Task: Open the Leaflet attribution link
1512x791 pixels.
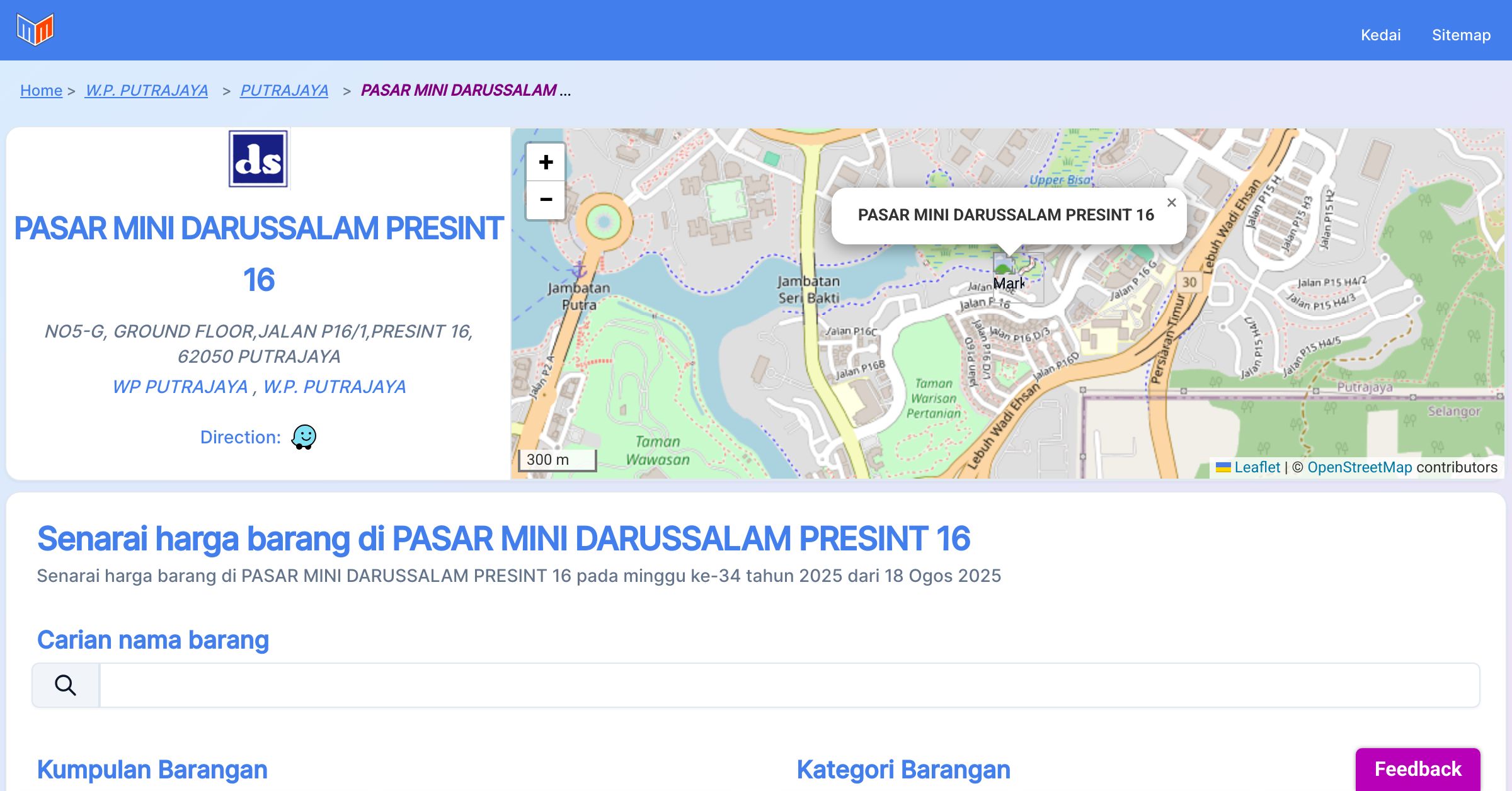Action: click(x=1256, y=467)
